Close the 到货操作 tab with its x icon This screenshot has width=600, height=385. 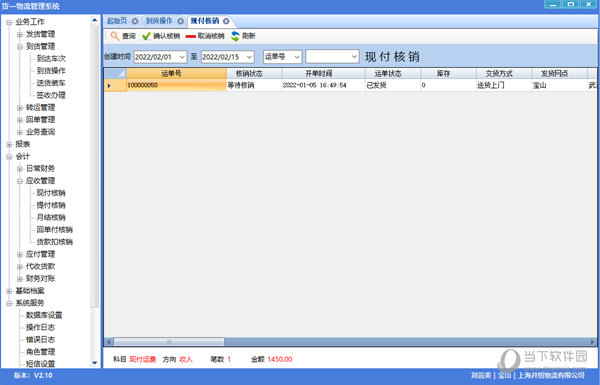(x=181, y=21)
